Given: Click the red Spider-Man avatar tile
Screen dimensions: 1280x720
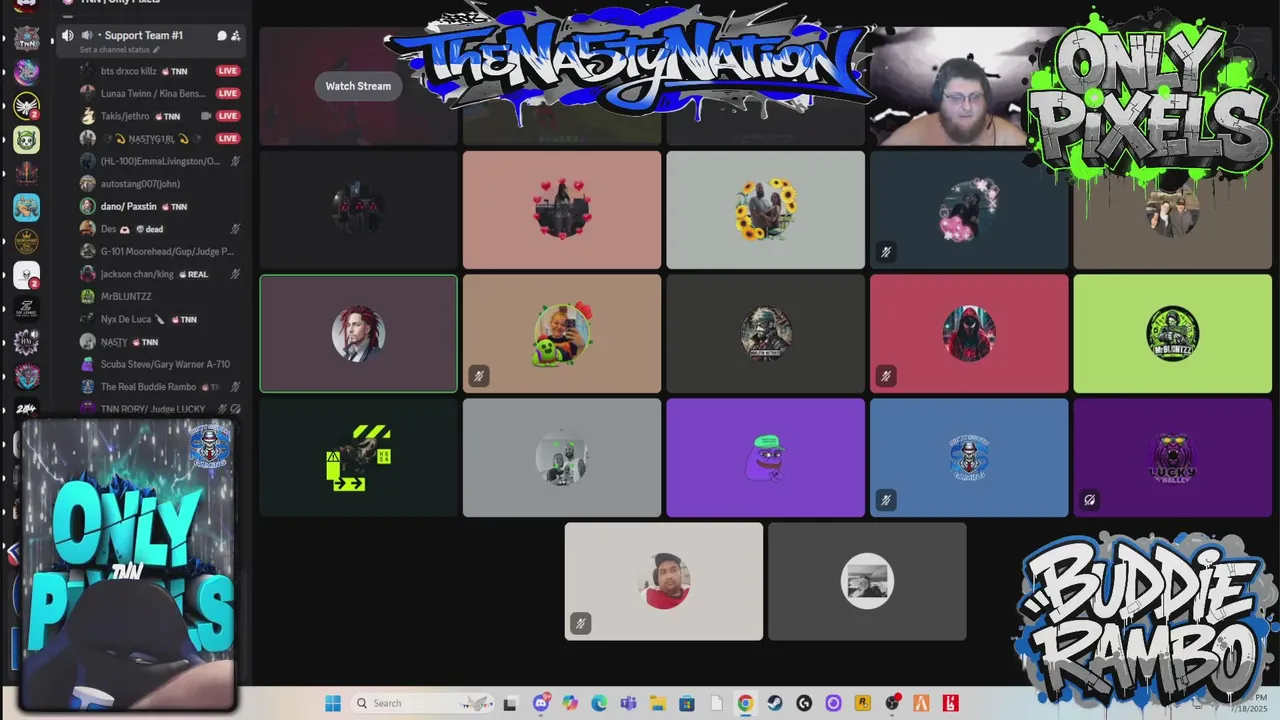Looking at the screenshot, I should click(x=969, y=334).
